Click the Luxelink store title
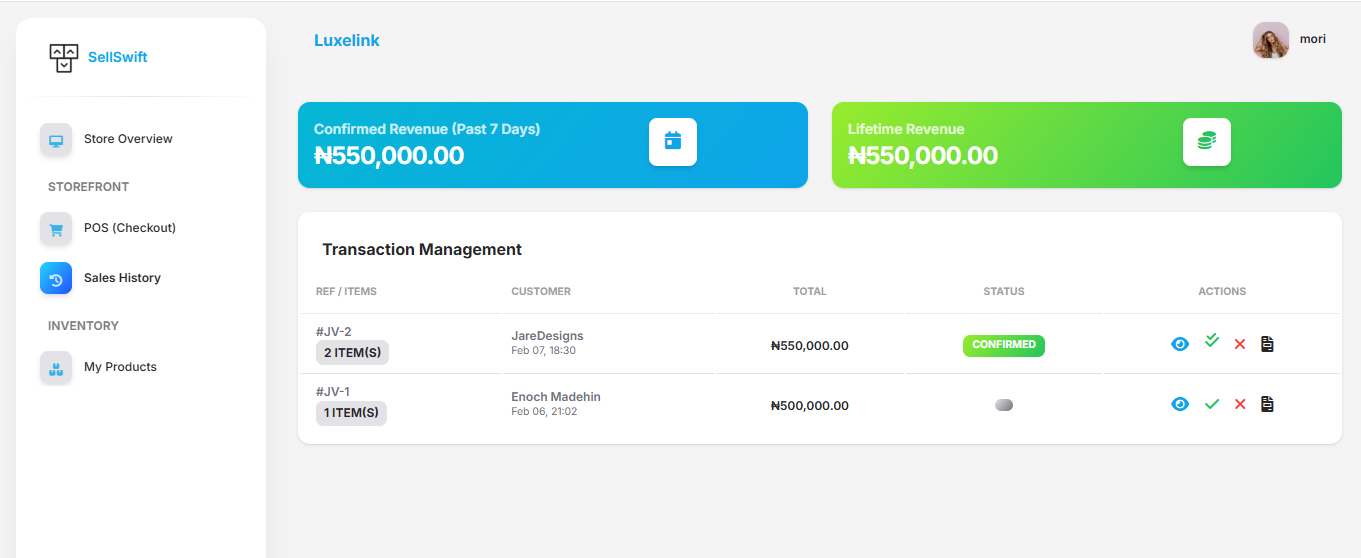The width and height of the screenshot is (1361, 558). [x=347, y=41]
